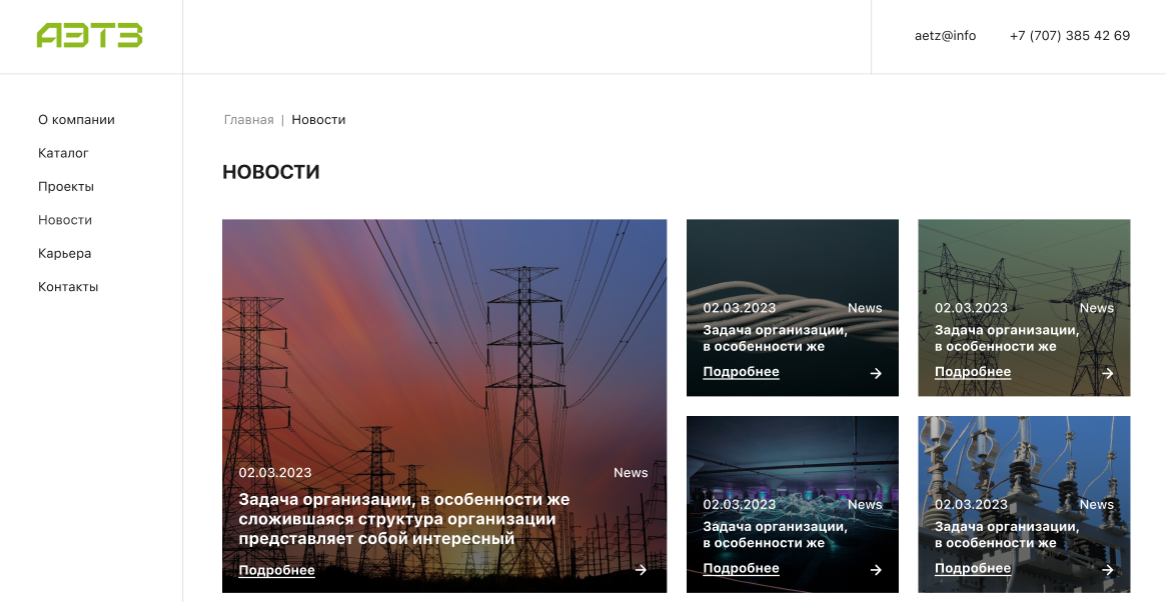Click the 'Задача организации' title on the insulators card
Image resolution: width=1167 pixels, height=602 pixels.
coord(1006,534)
